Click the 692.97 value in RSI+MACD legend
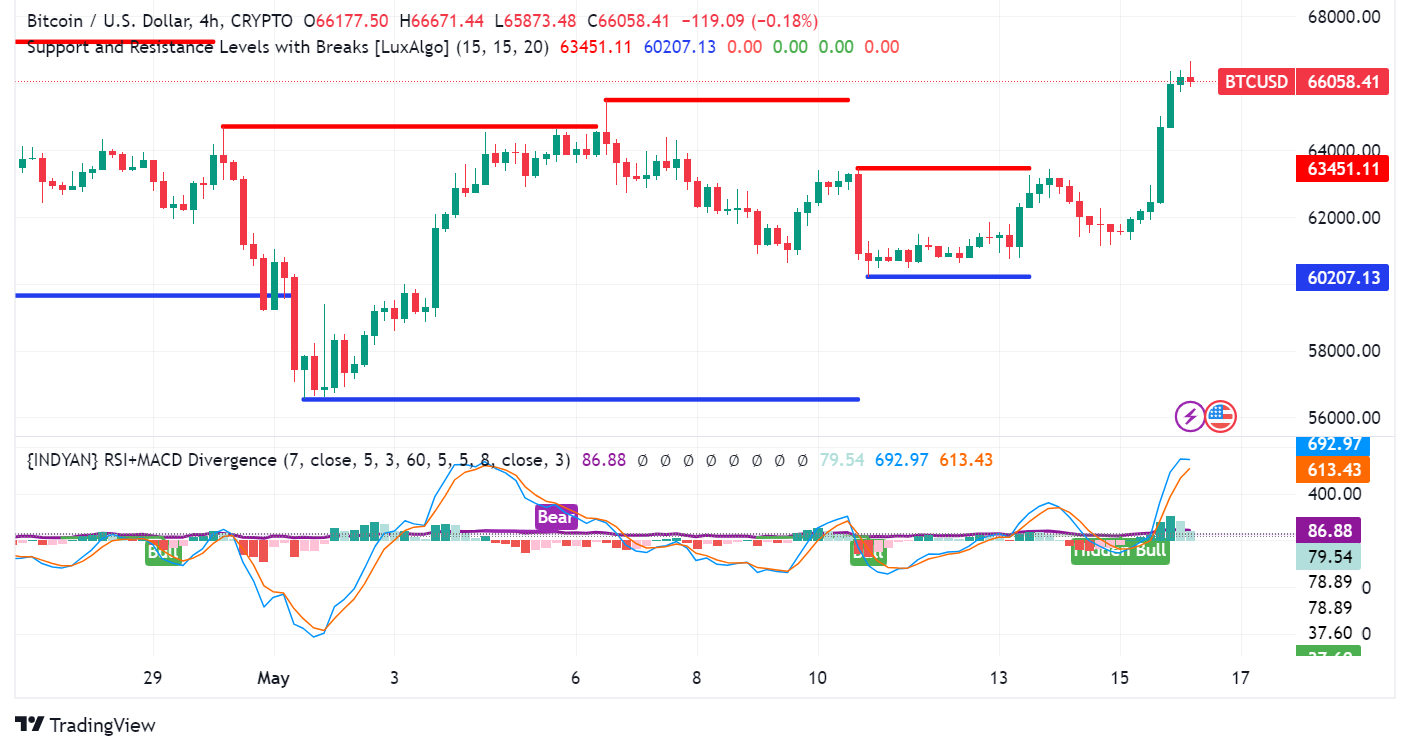Viewport: 1410px width, 751px height. tap(902, 460)
